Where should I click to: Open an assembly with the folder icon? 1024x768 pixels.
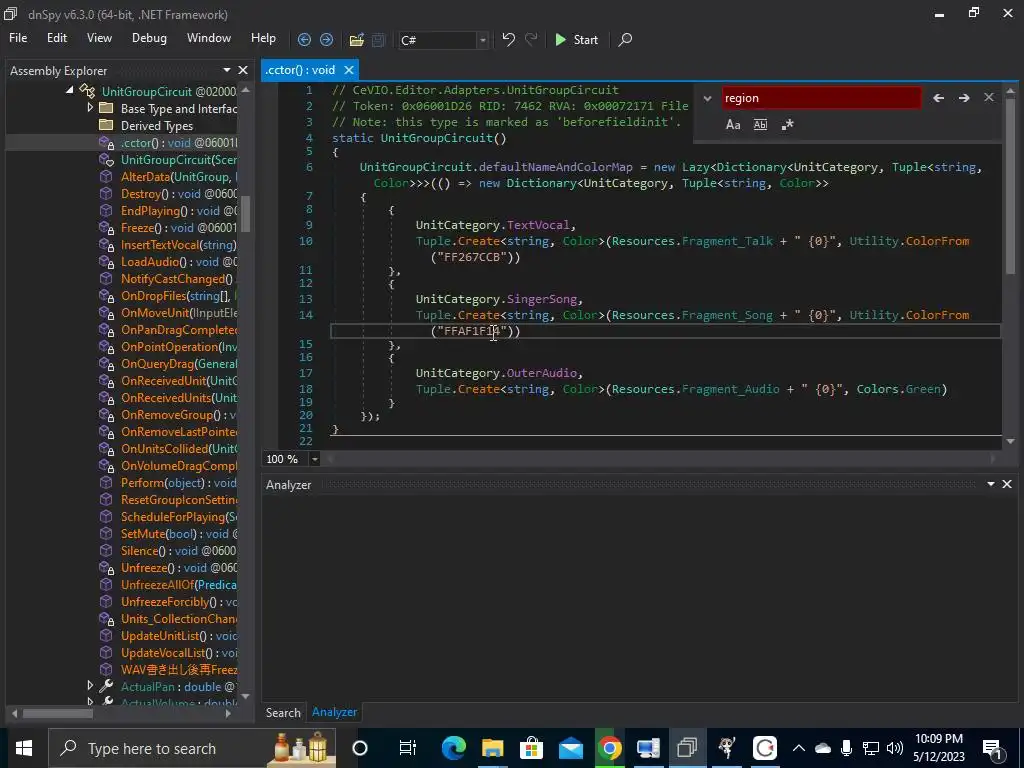tap(357, 40)
